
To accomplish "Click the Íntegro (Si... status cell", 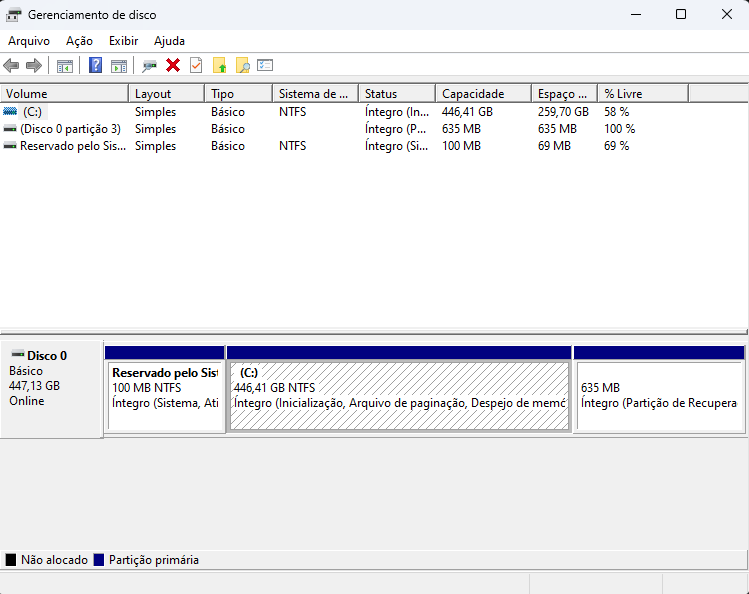I will click(396, 146).
